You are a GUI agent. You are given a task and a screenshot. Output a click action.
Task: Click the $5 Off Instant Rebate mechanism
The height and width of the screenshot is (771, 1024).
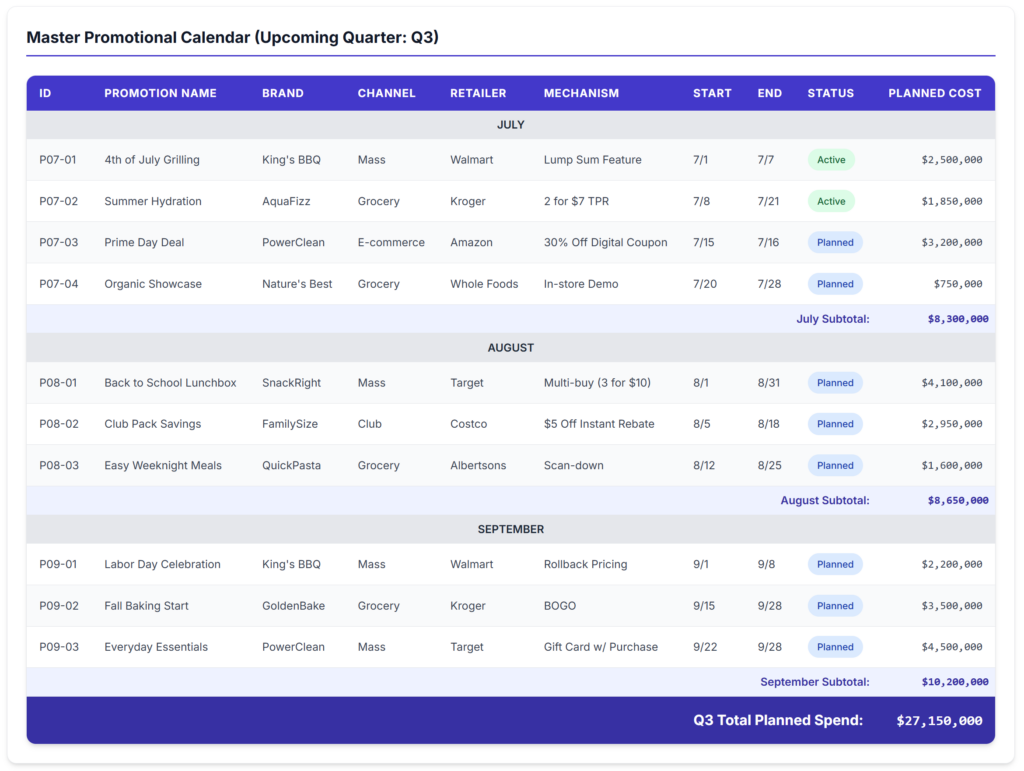[x=599, y=424]
